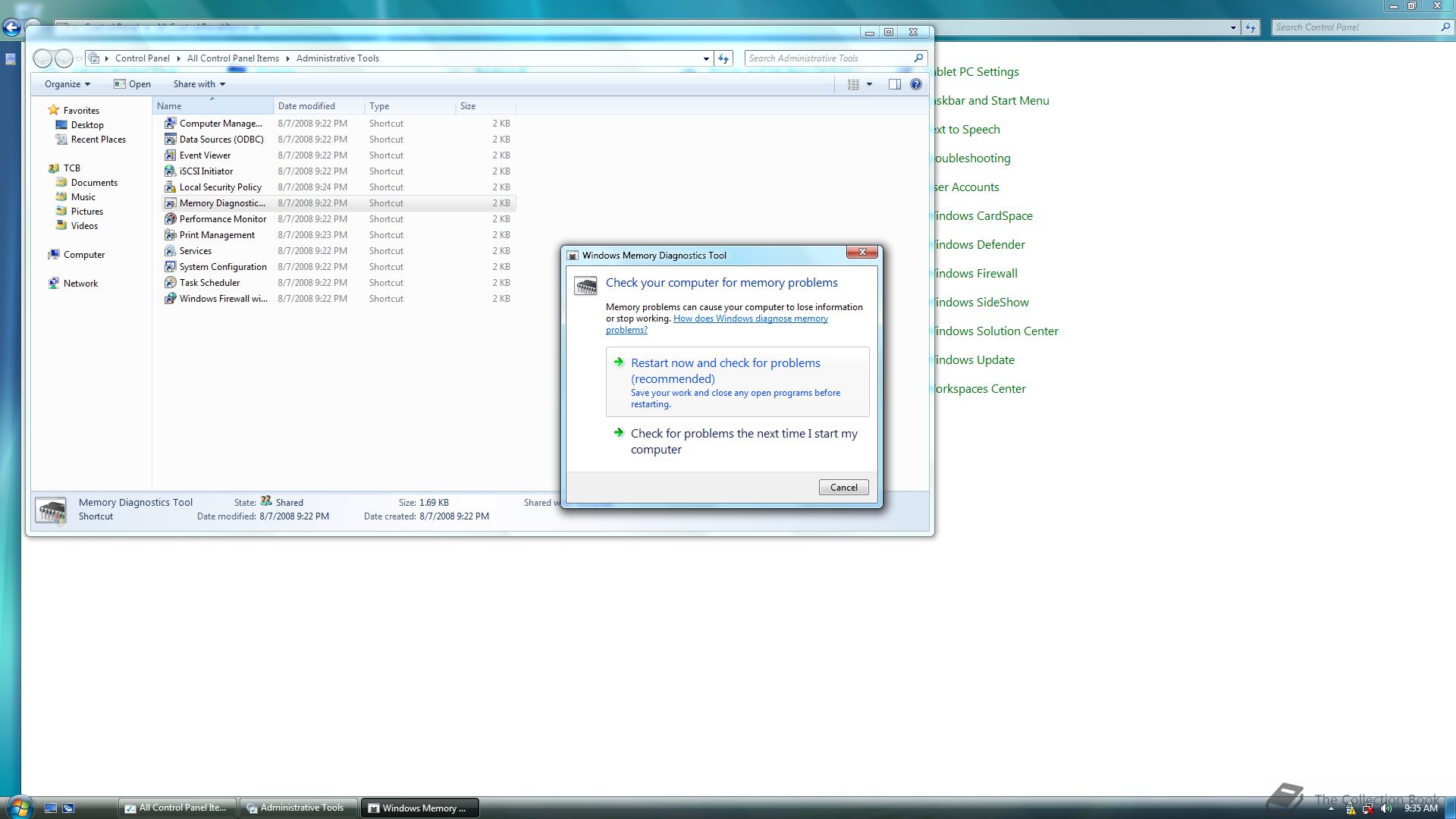1456x819 pixels.
Task: Expand the All Control Panel Items breadcrumb arrow
Action: click(x=287, y=58)
